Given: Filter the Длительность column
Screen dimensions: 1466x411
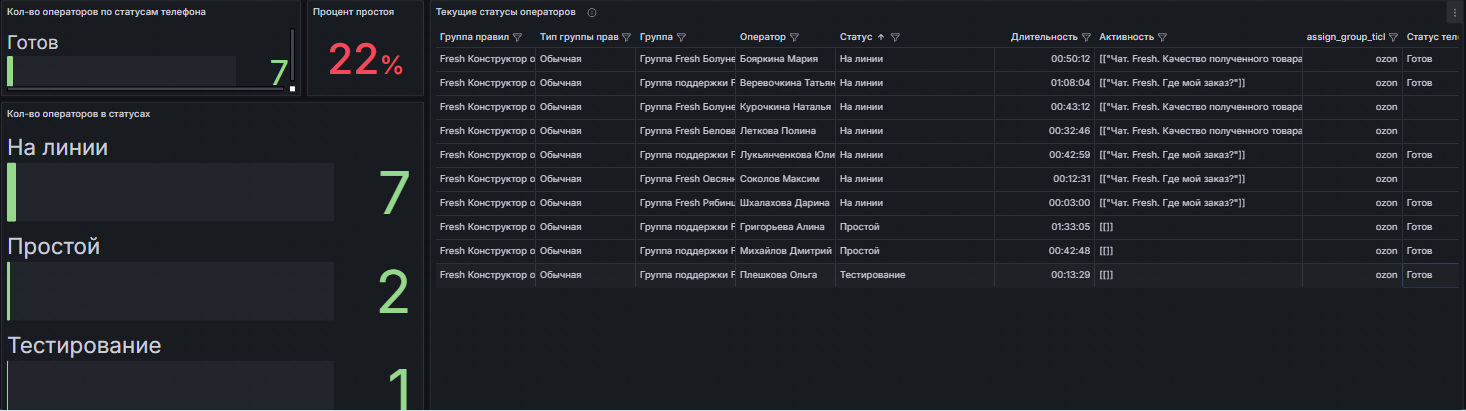Looking at the screenshot, I should click(x=1086, y=37).
